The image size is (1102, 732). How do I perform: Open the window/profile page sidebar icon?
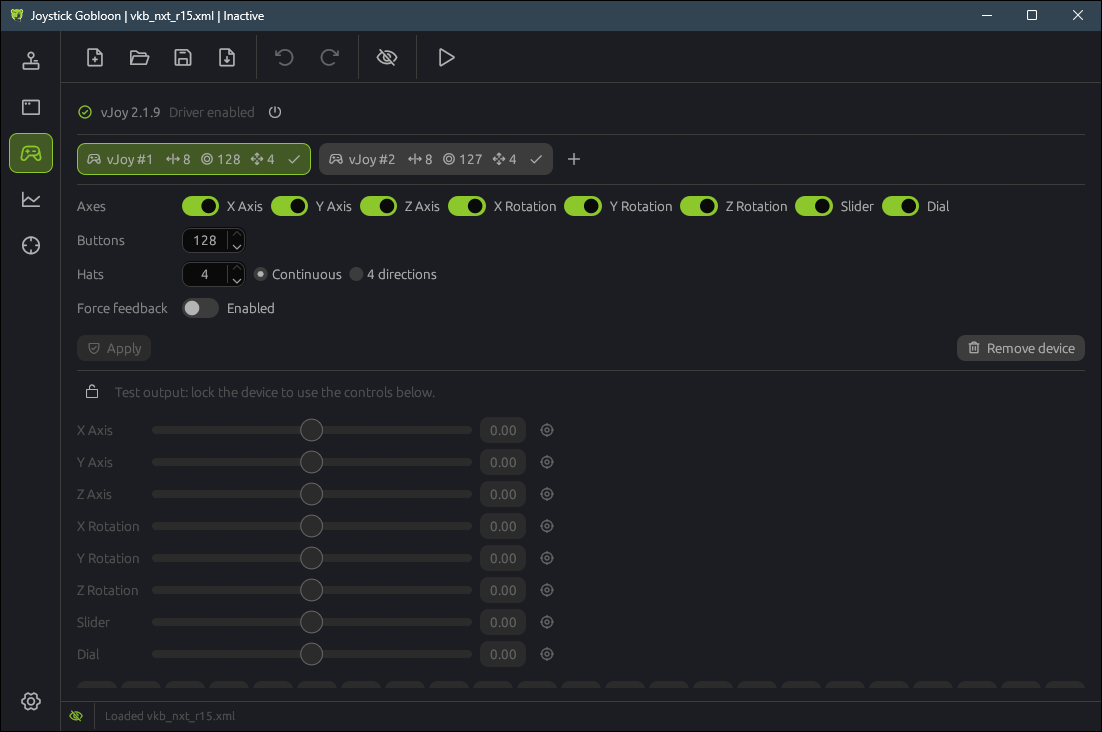coord(31,107)
